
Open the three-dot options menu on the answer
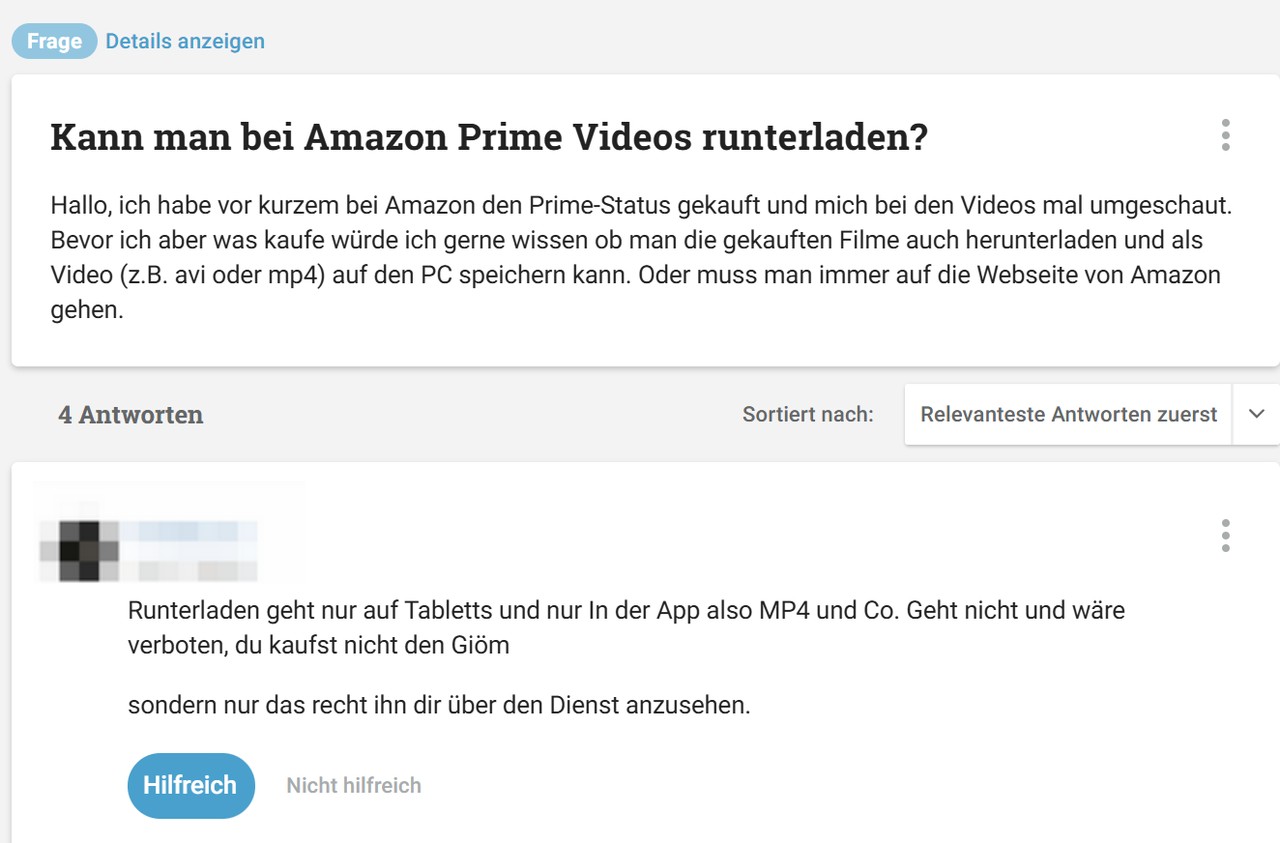pos(1224,536)
